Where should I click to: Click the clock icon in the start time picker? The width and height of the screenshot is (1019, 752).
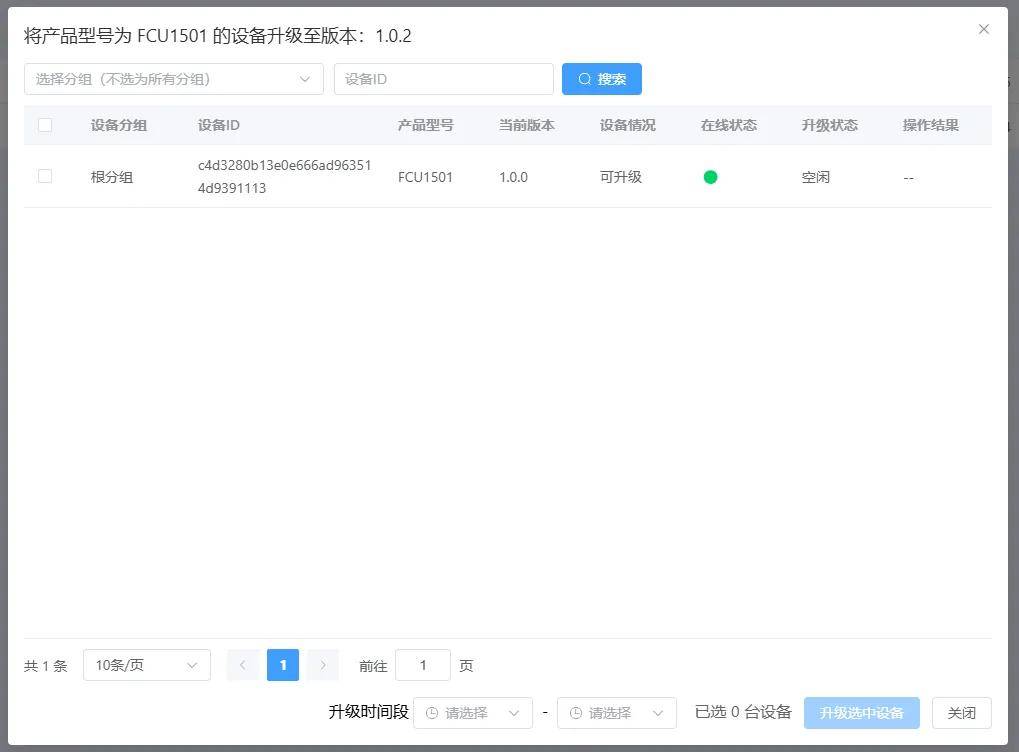432,713
